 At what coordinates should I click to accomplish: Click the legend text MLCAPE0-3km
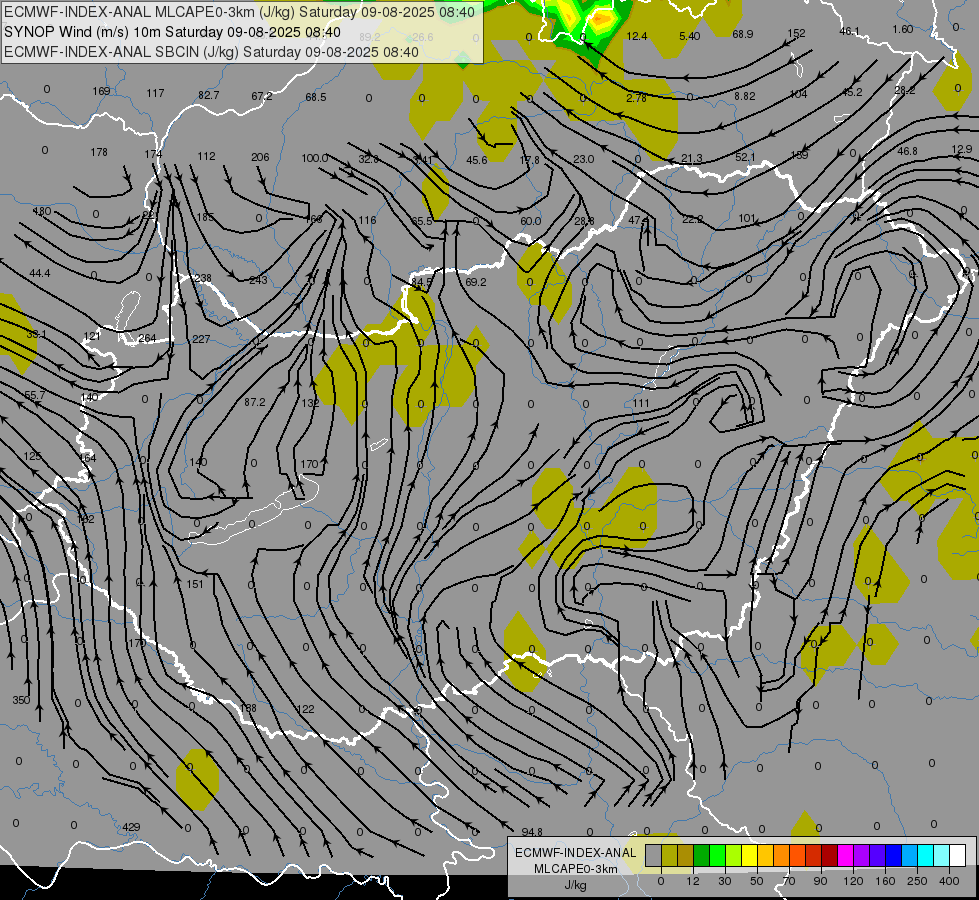point(576,869)
